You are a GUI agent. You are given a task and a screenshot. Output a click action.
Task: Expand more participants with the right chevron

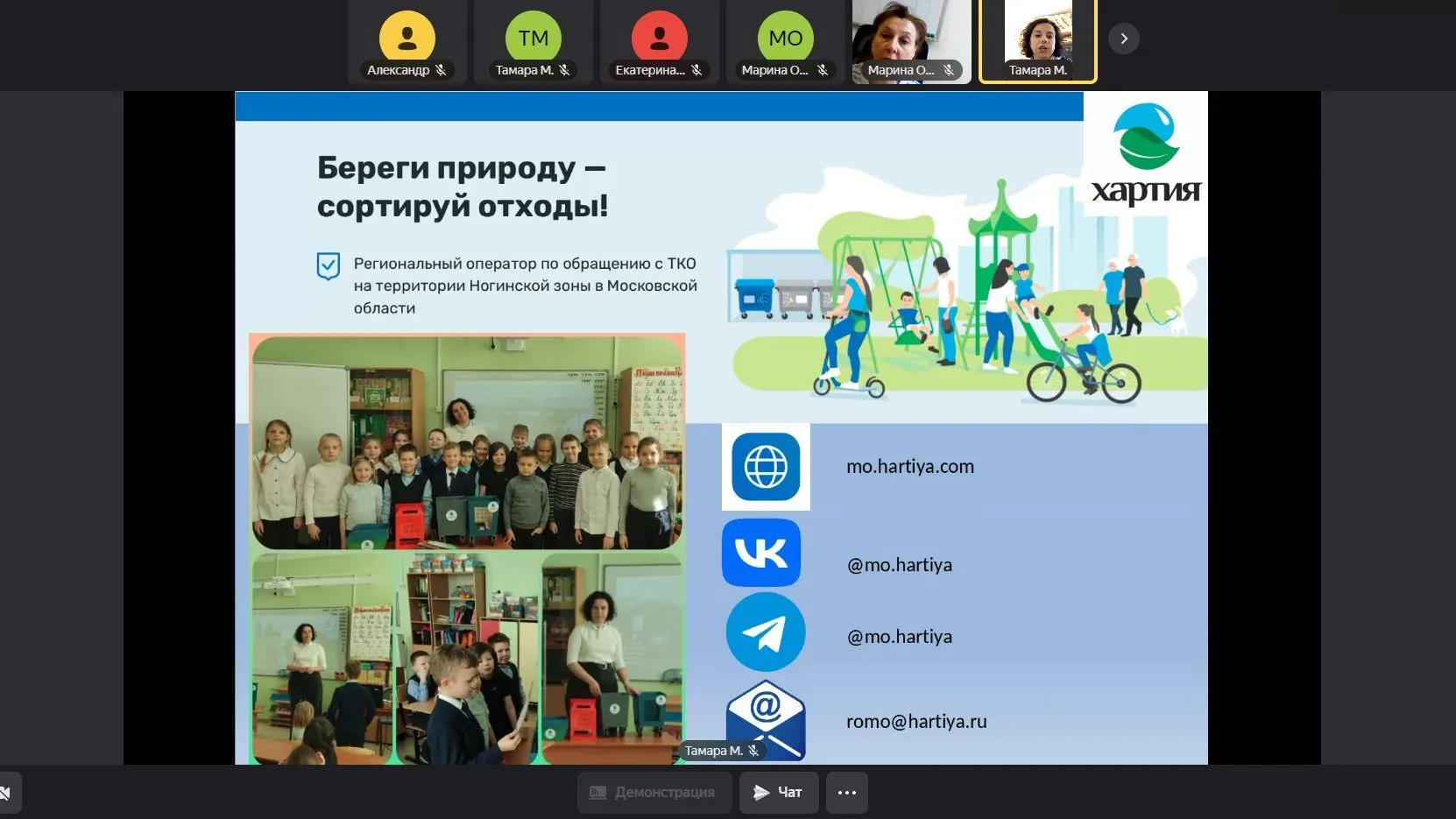[x=1124, y=38]
